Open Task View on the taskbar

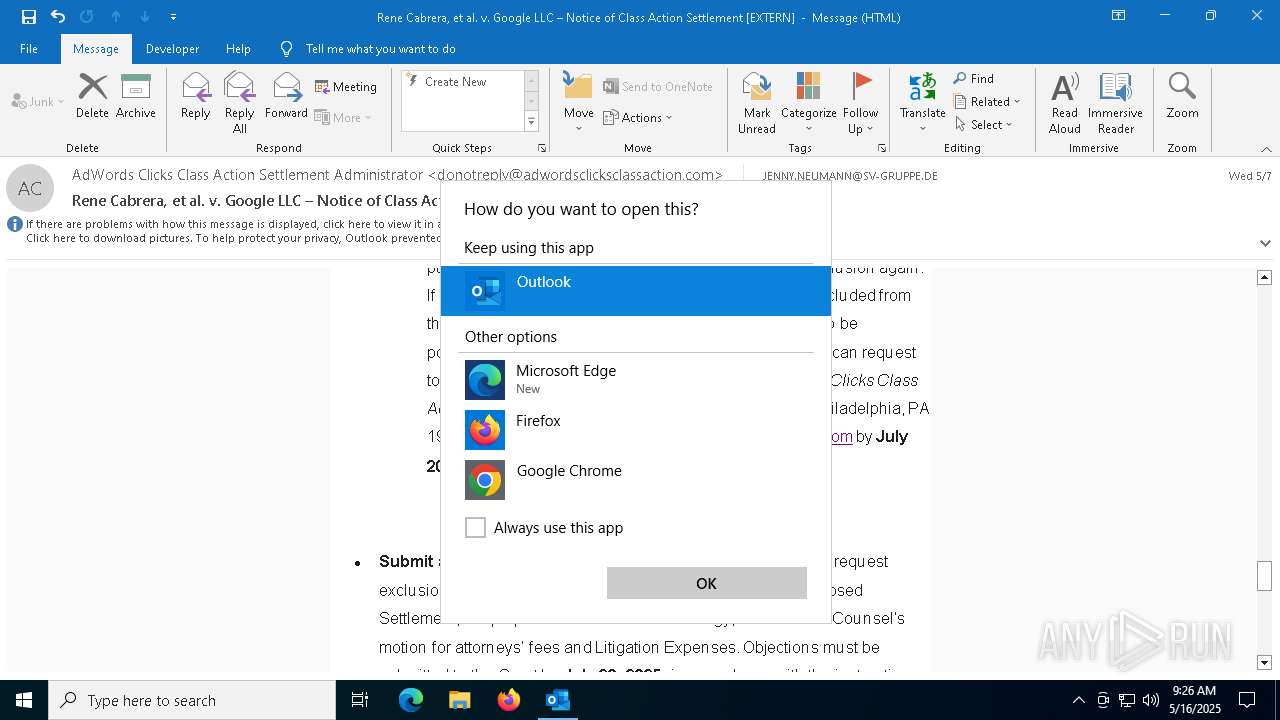point(360,700)
